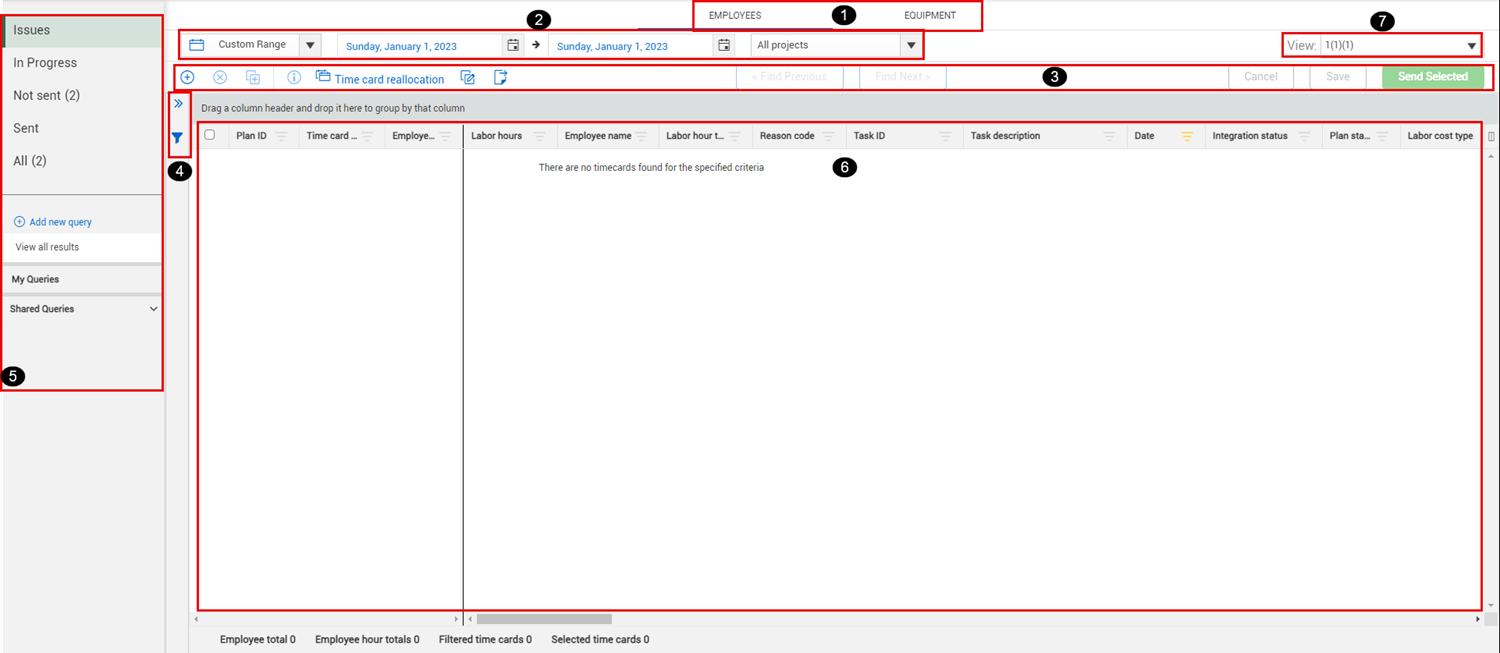Tick the select-all checkbox in grid header
The height and width of the screenshot is (653, 1500).
point(209,135)
